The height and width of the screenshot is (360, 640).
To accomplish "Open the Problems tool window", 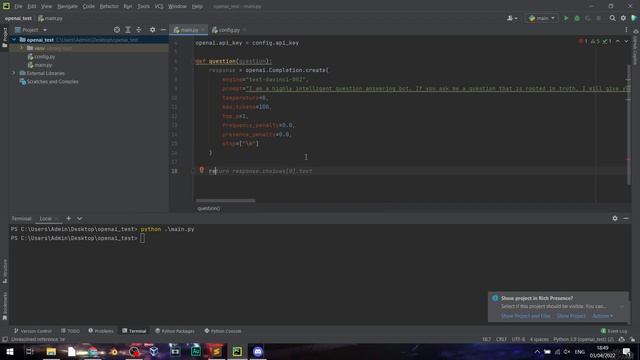I will [x=101, y=331].
